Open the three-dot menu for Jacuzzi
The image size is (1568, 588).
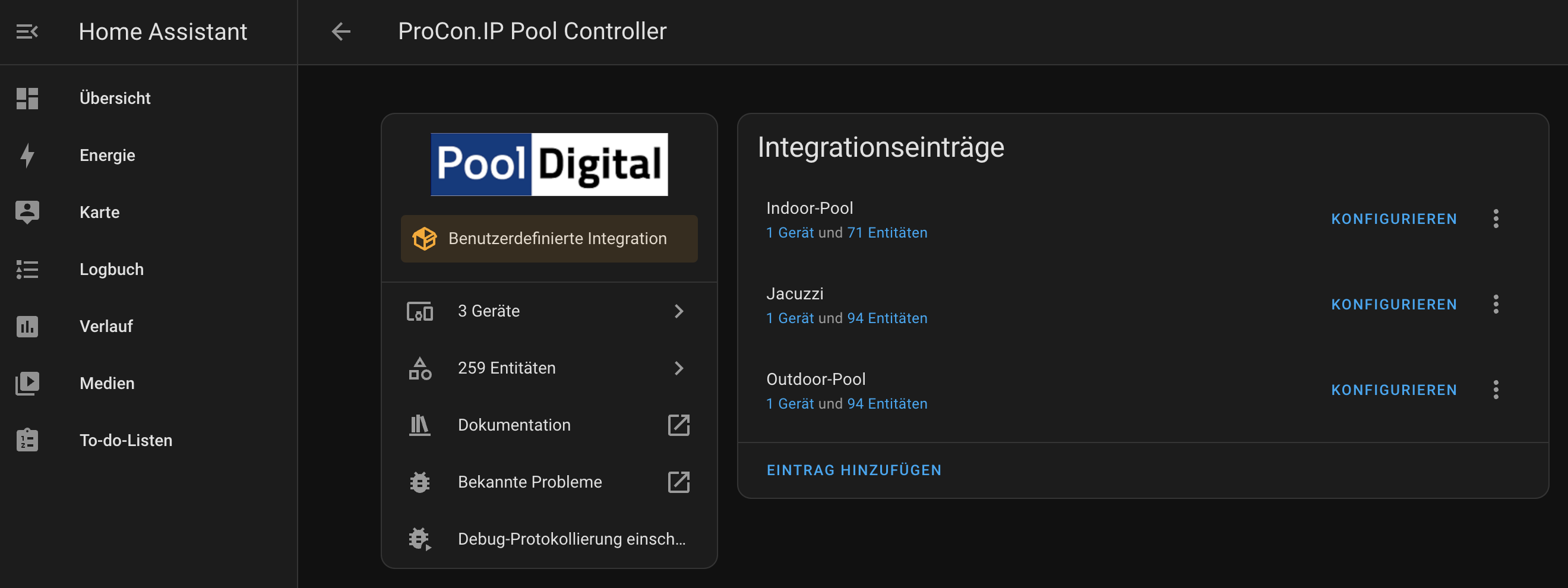[x=1496, y=304]
